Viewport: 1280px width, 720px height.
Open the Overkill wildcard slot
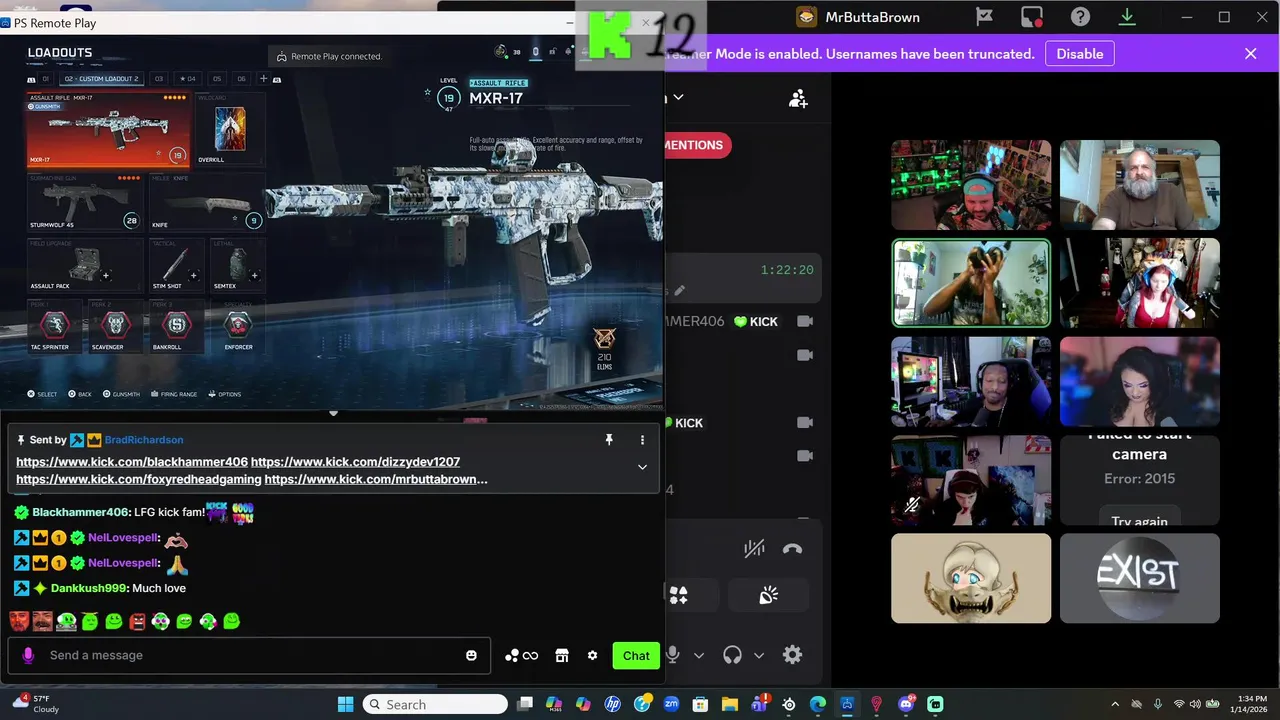pyautogui.click(x=229, y=130)
